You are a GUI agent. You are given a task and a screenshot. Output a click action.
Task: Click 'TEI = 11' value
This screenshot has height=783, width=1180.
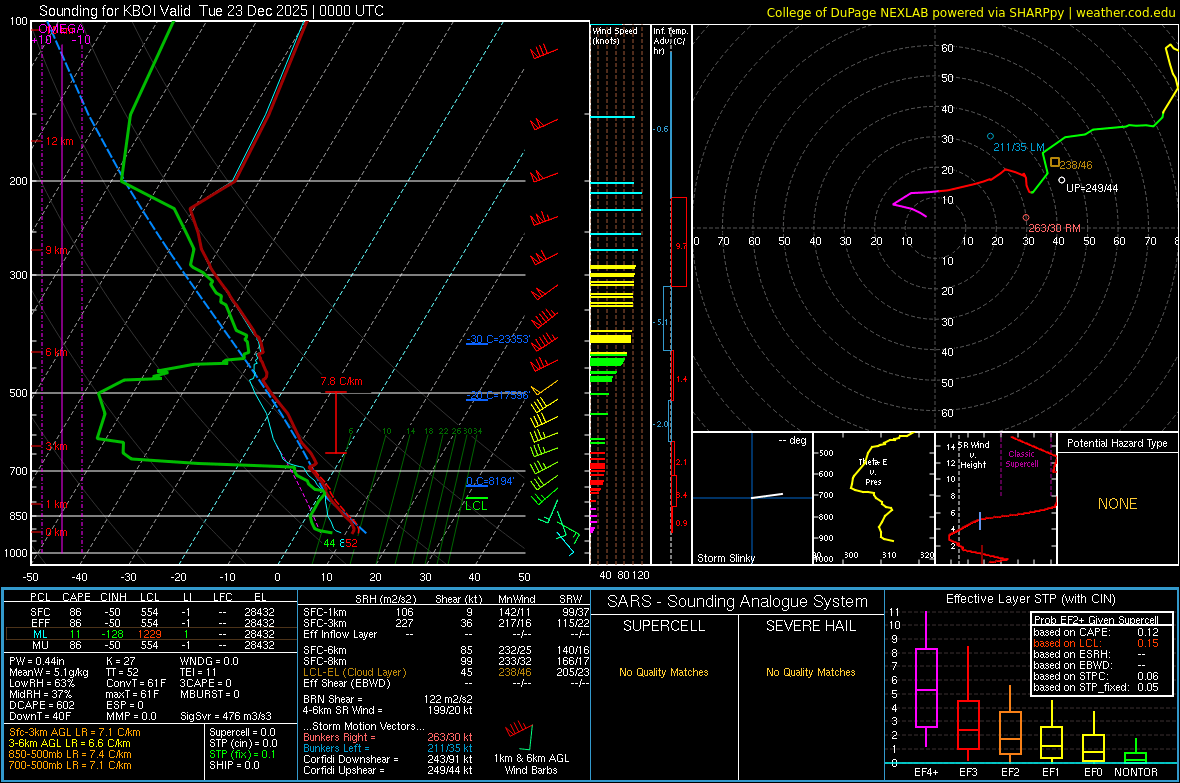click(x=198, y=672)
